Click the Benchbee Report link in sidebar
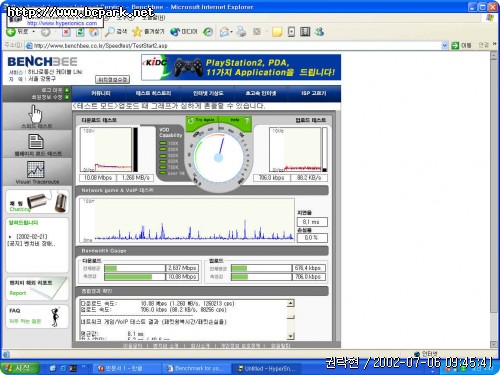This screenshot has width=500, height=375. click(18, 293)
